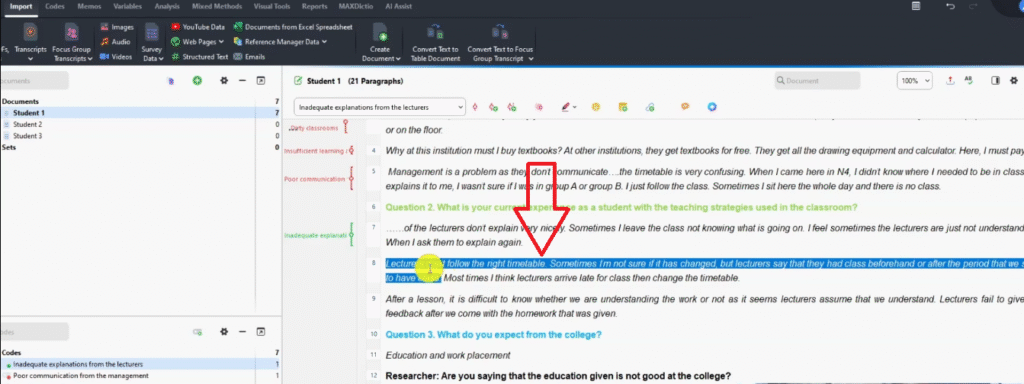Click the Documents root row

140,101
